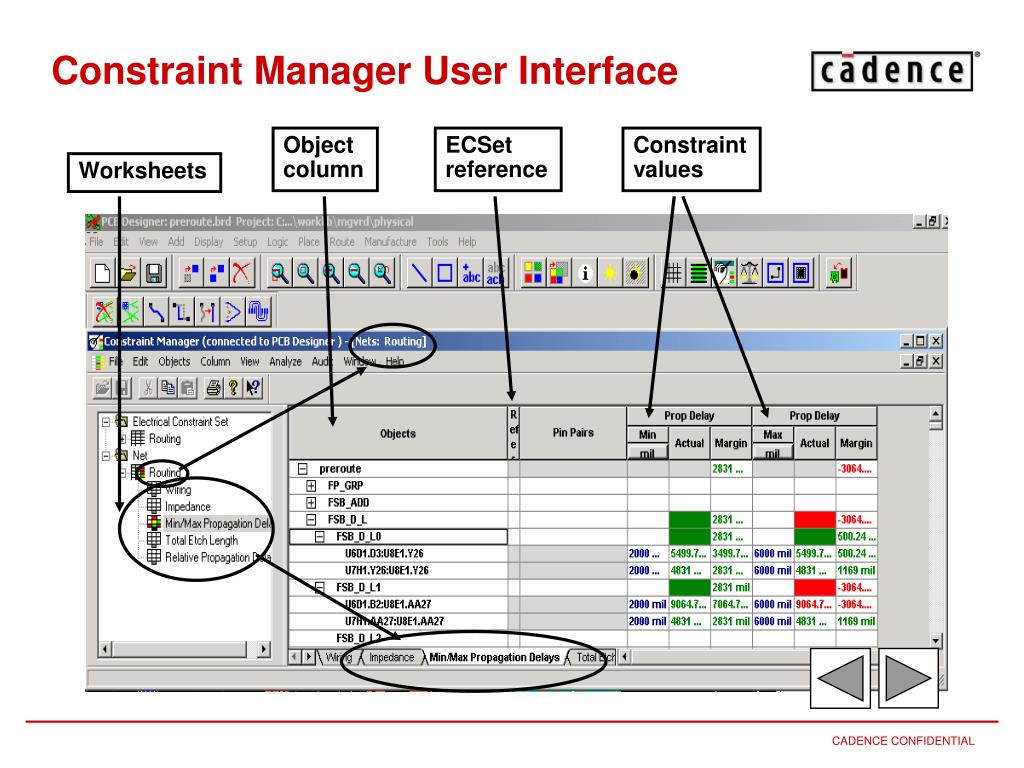Collapse the FSB_D_L row
The width and height of the screenshot is (1024, 768).
[x=311, y=520]
